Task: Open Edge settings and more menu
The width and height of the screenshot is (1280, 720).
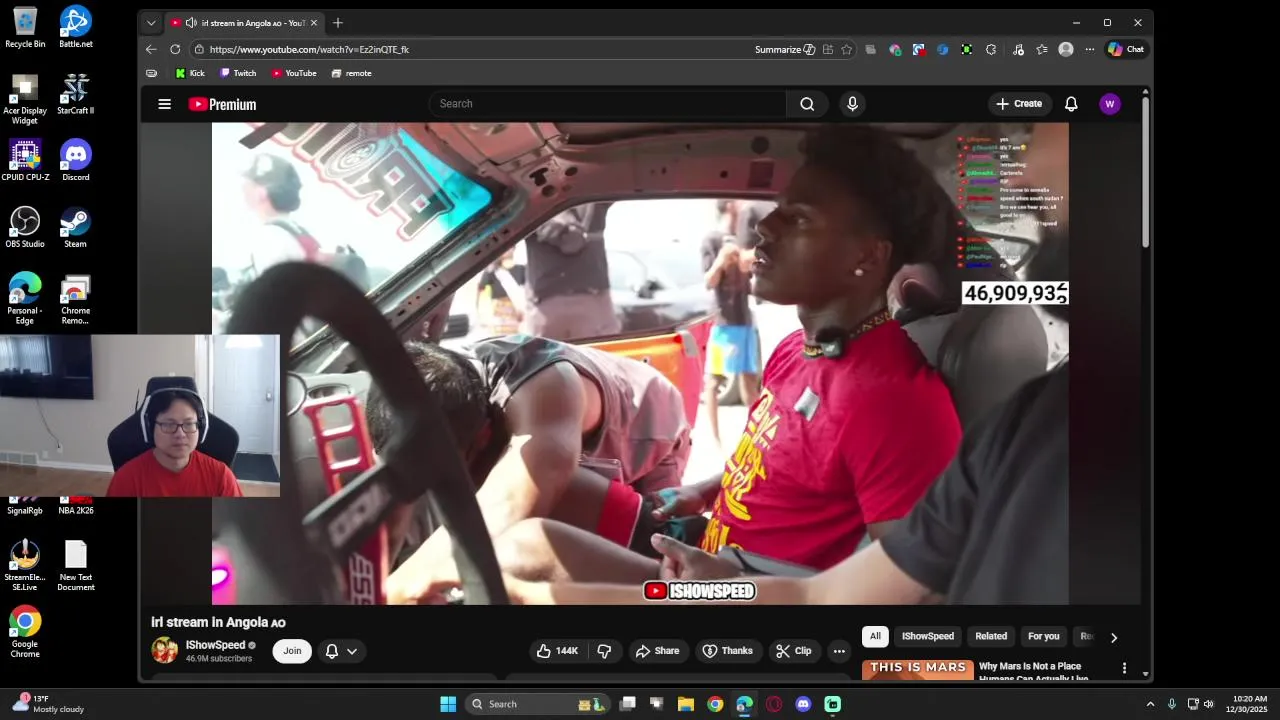Action: pos(1090,49)
